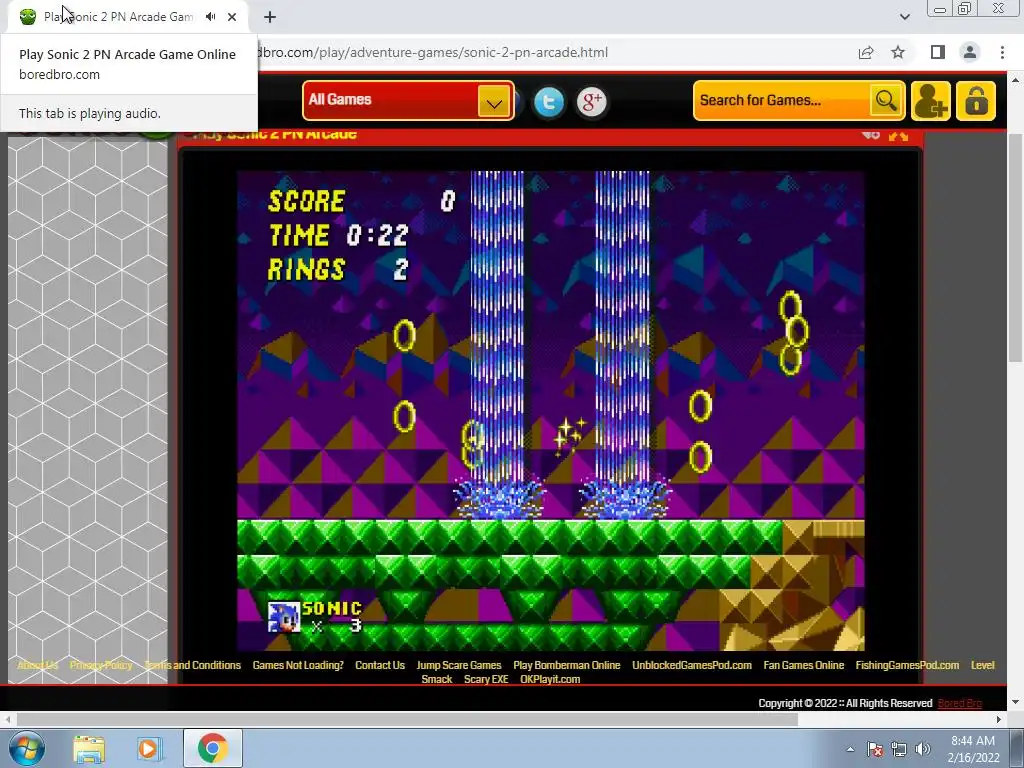Open the site's Google Plus page
This screenshot has width=1024, height=768.
click(x=592, y=102)
